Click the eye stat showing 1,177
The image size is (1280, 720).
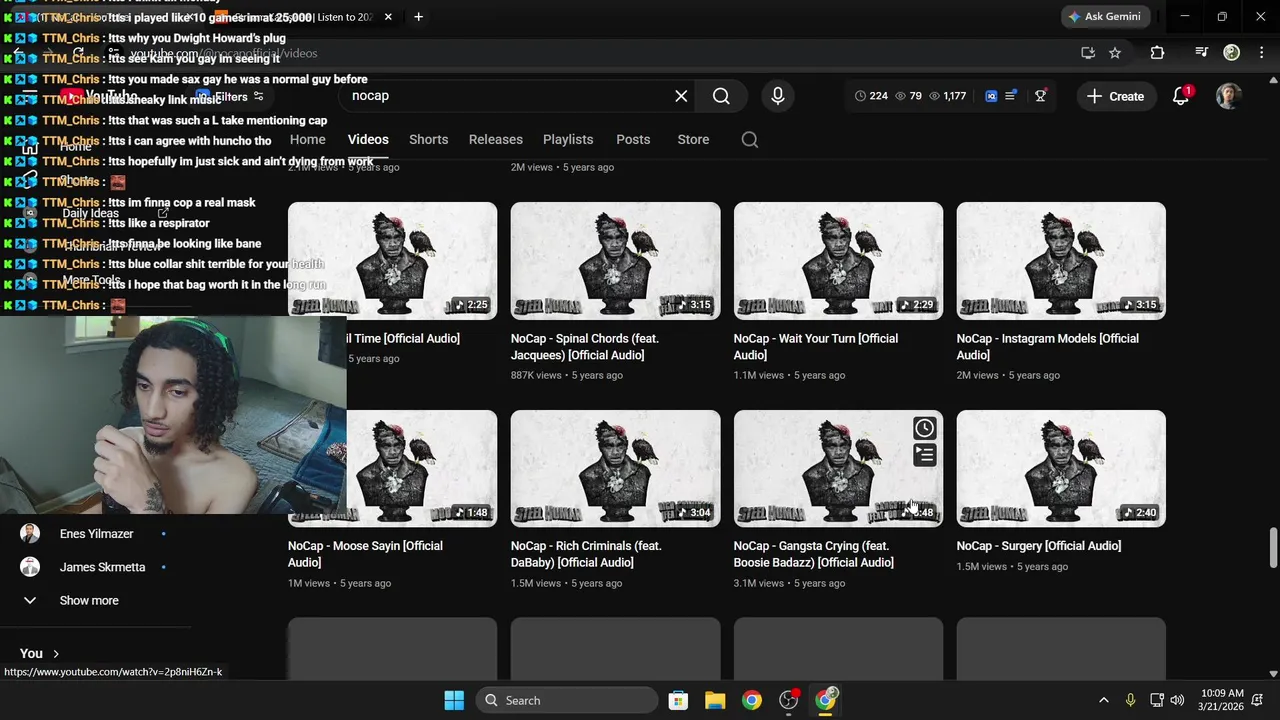[x=947, y=96]
